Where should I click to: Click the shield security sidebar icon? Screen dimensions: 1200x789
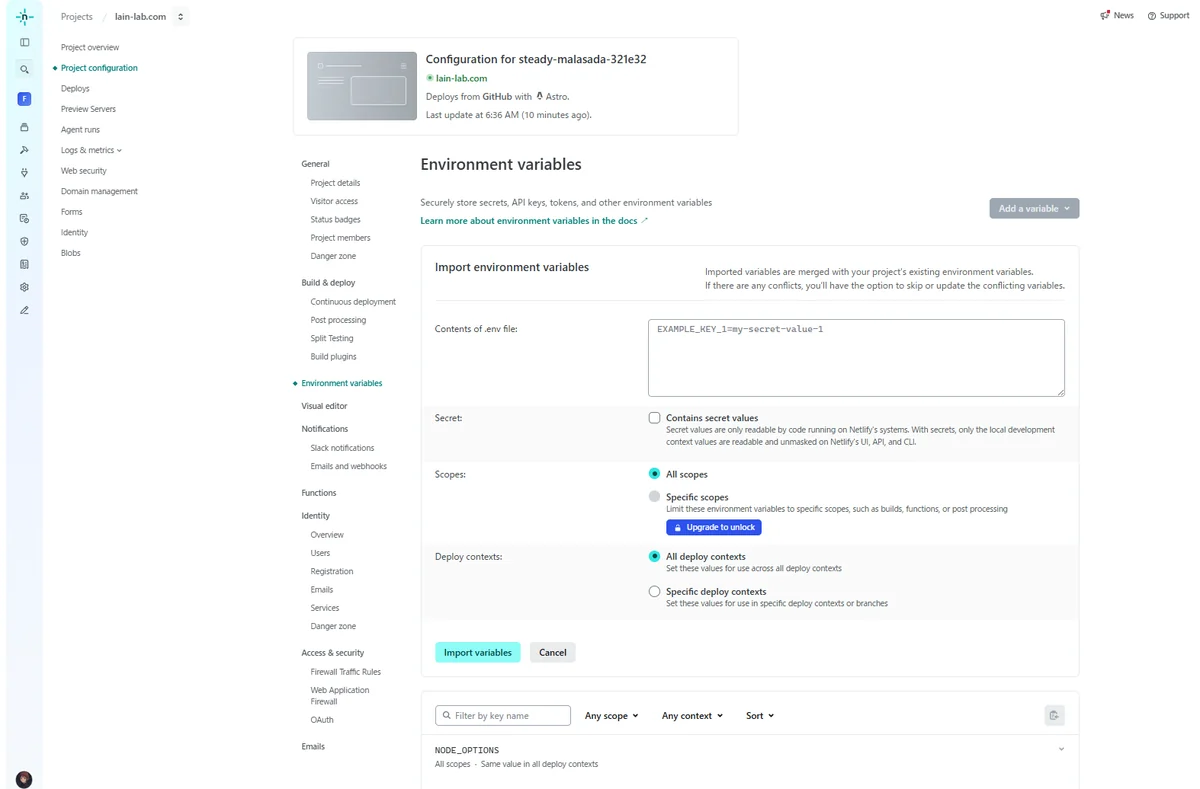pos(24,241)
